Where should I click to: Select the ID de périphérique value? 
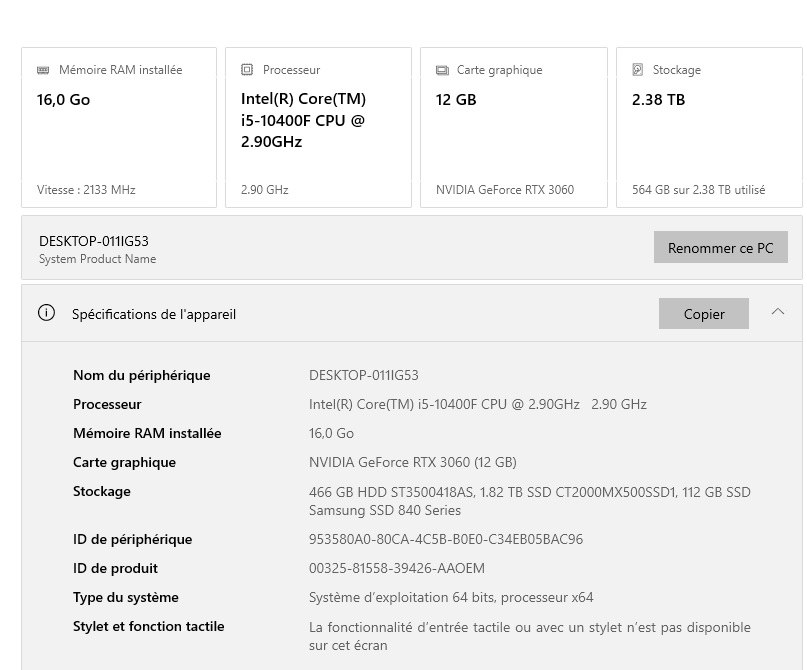click(x=445, y=539)
